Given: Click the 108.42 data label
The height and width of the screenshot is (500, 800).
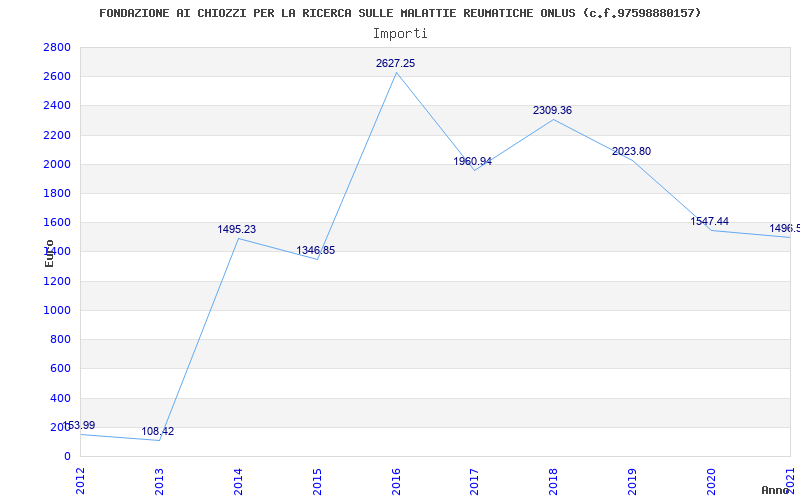Looking at the screenshot, I should pyautogui.click(x=158, y=432).
